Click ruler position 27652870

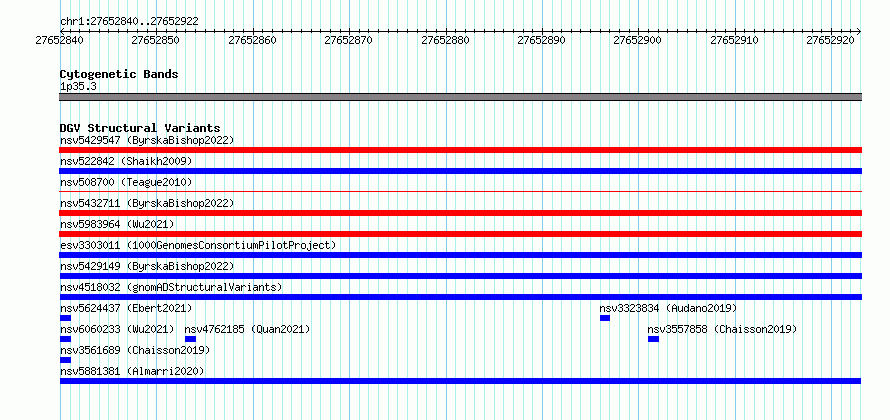[349, 40]
